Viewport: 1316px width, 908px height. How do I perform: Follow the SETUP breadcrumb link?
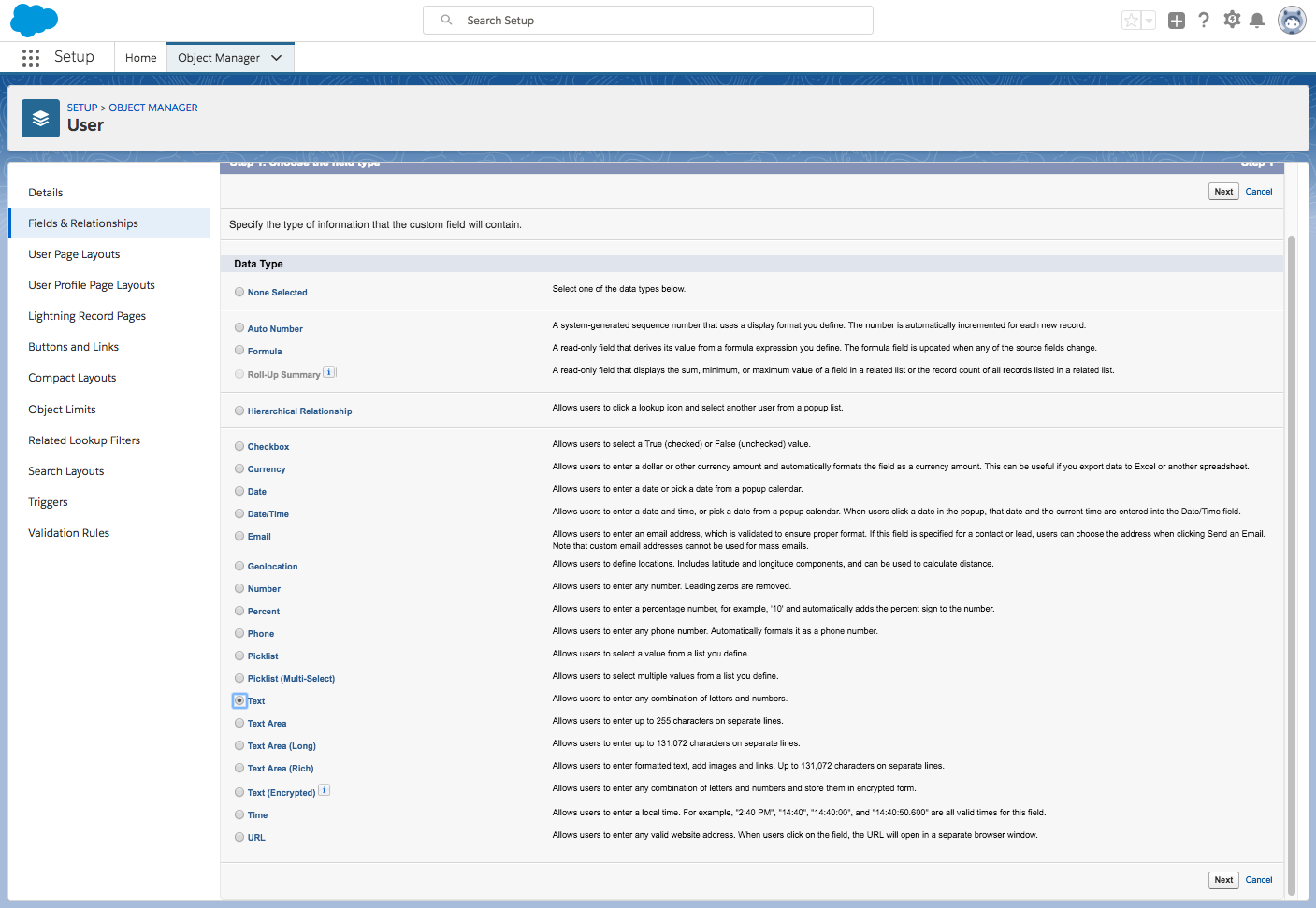(82, 108)
